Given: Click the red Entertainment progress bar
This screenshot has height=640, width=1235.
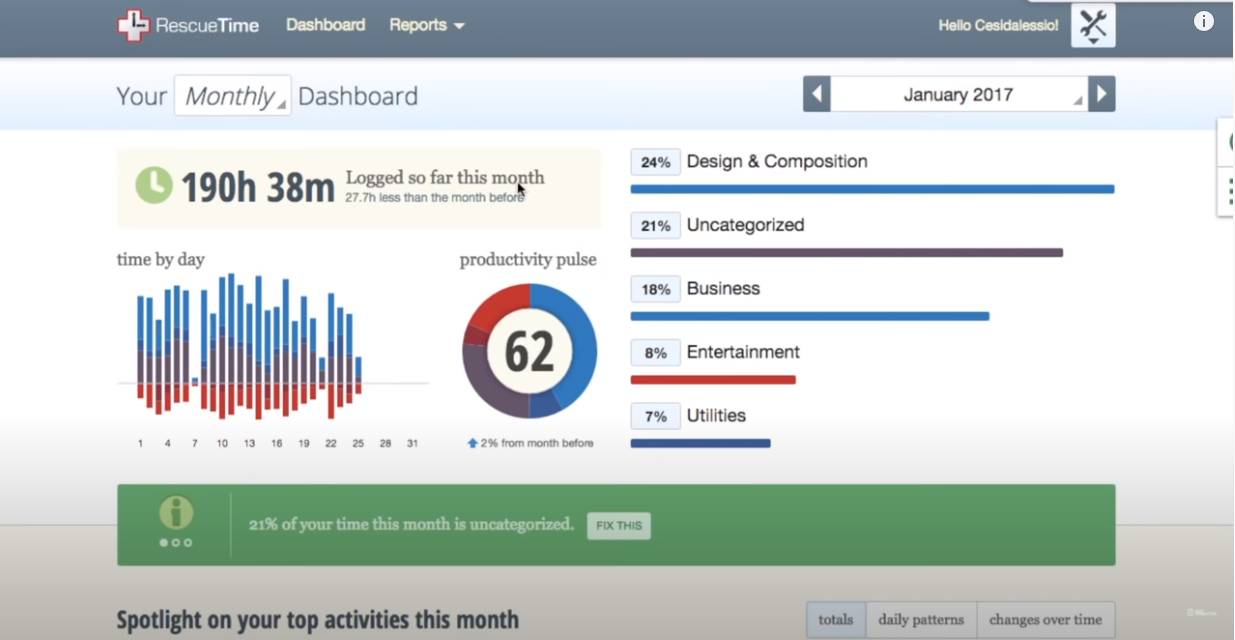Looking at the screenshot, I should pyautogui.click(x=711, y=380).
